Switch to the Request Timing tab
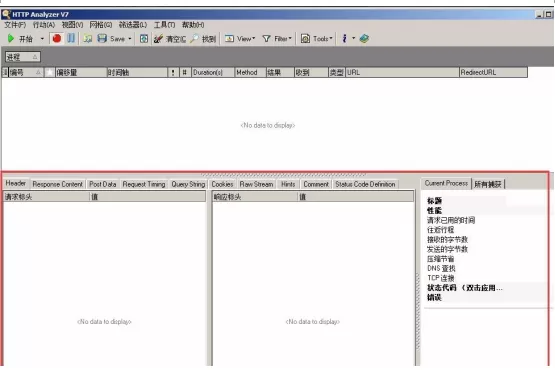 tap(144, 184)
